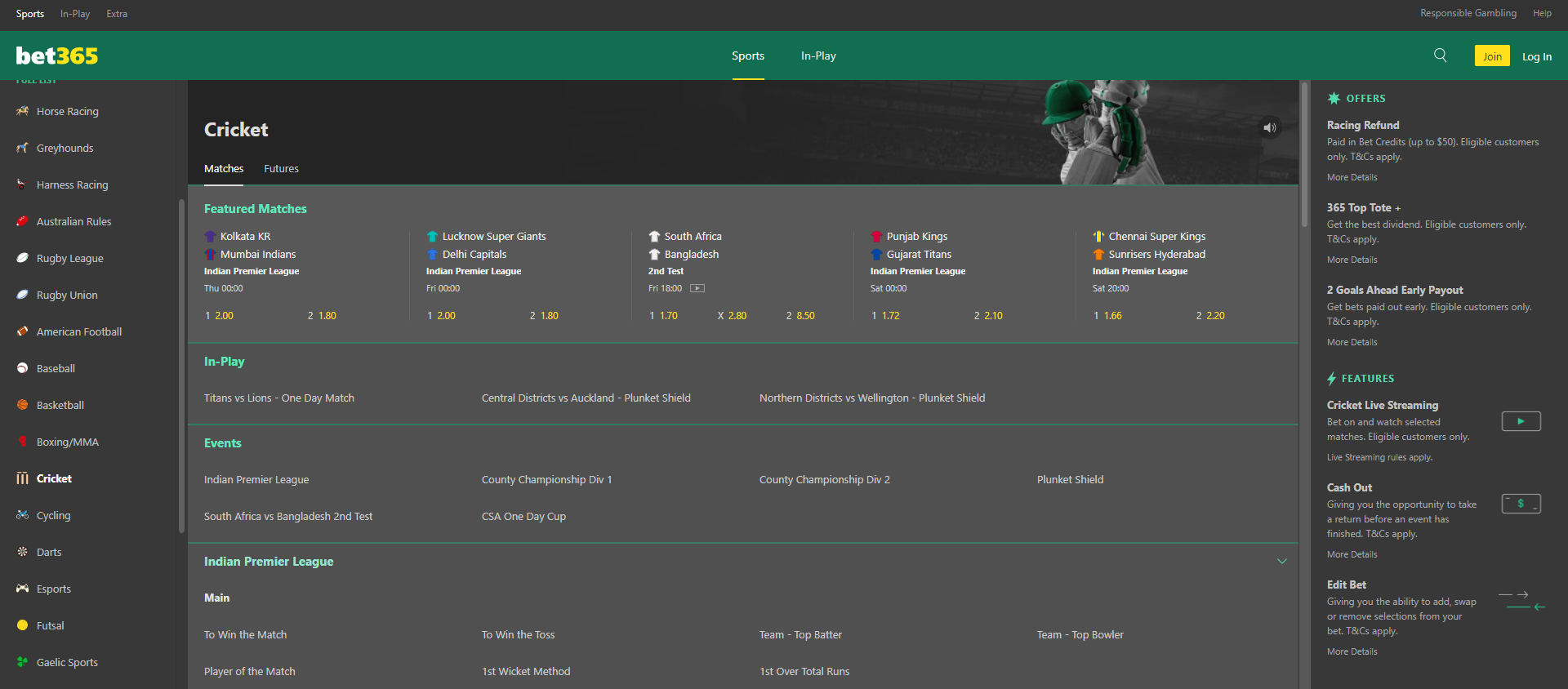The width and height of the screenshot is (1568, 689).
Task: Open More Details for 2 Goals Ahead
Action: click(1352, 342)
